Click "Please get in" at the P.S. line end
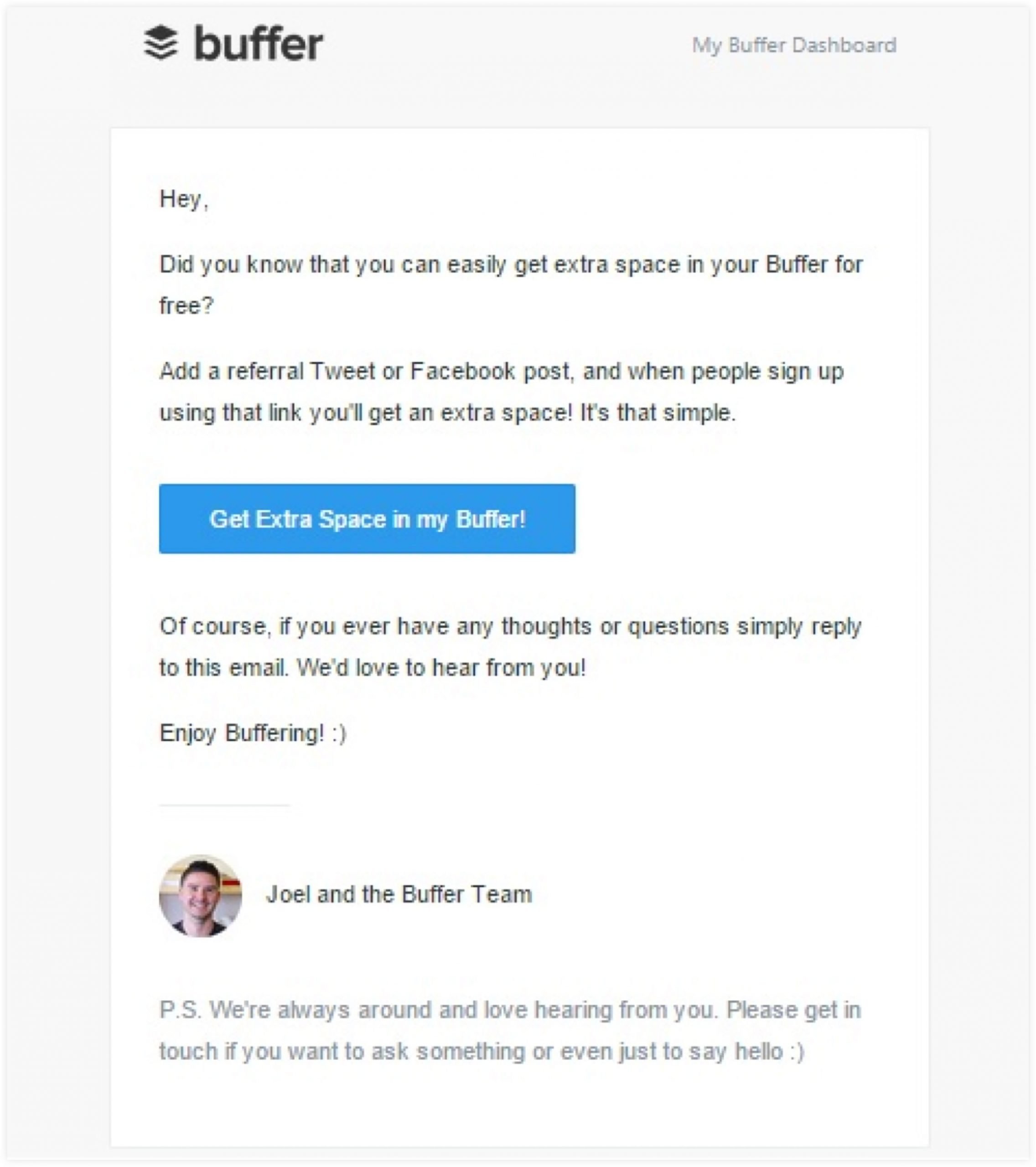1036x1167 pixels. coord(794,1010)
